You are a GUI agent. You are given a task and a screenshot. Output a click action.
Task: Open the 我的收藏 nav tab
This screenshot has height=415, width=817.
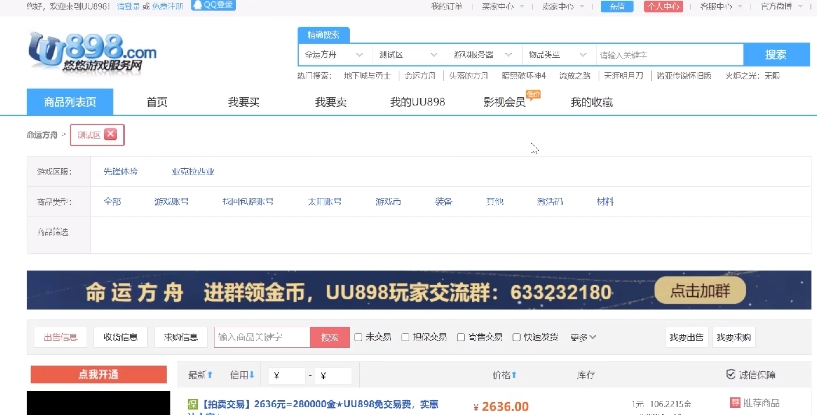[x=591, y=102]
